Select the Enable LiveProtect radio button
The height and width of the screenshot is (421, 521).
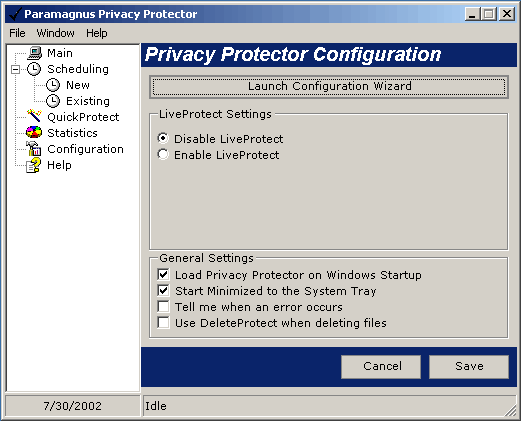coord(163,154)
